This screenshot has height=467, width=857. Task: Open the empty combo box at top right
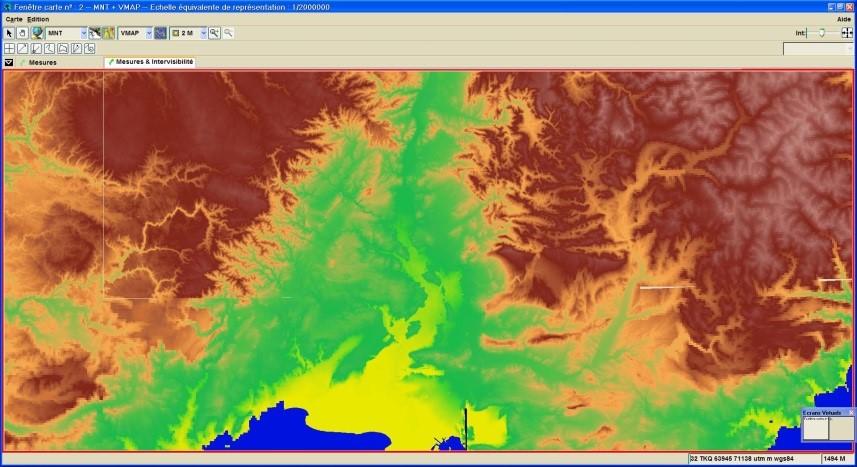[849, 48]
